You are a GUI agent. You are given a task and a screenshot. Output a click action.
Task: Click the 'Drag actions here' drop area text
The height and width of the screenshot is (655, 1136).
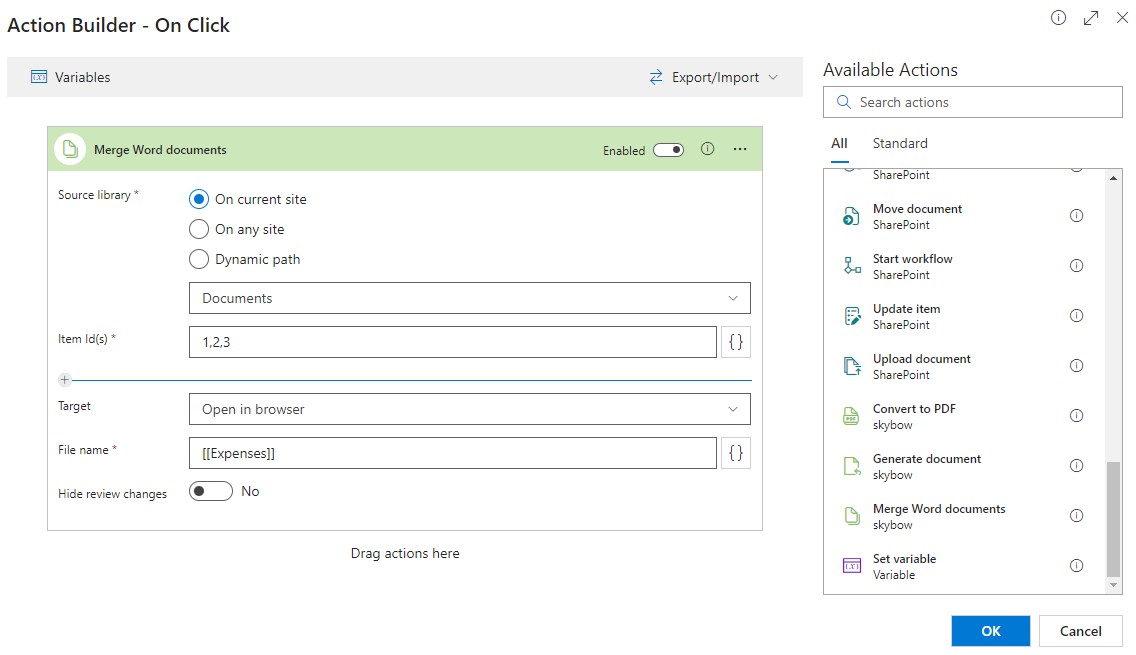[405, 554]
